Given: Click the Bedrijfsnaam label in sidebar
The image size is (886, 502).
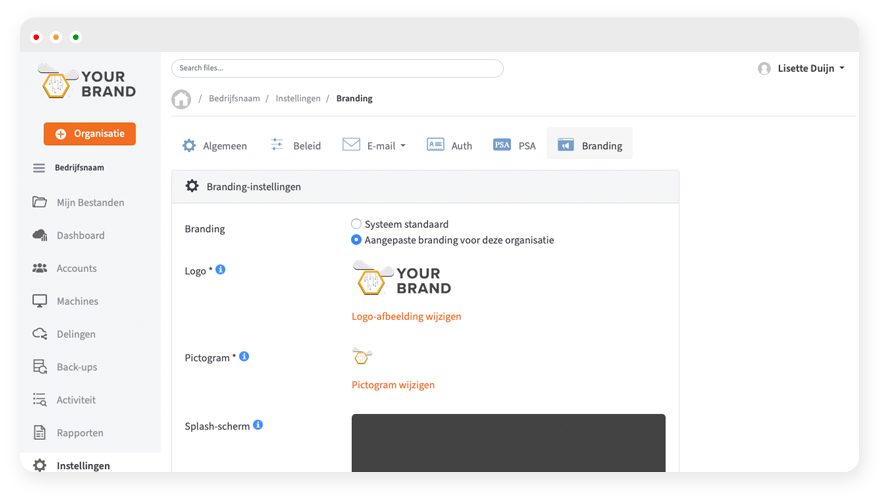Looking at the screenshot, I should pos(79,168).
